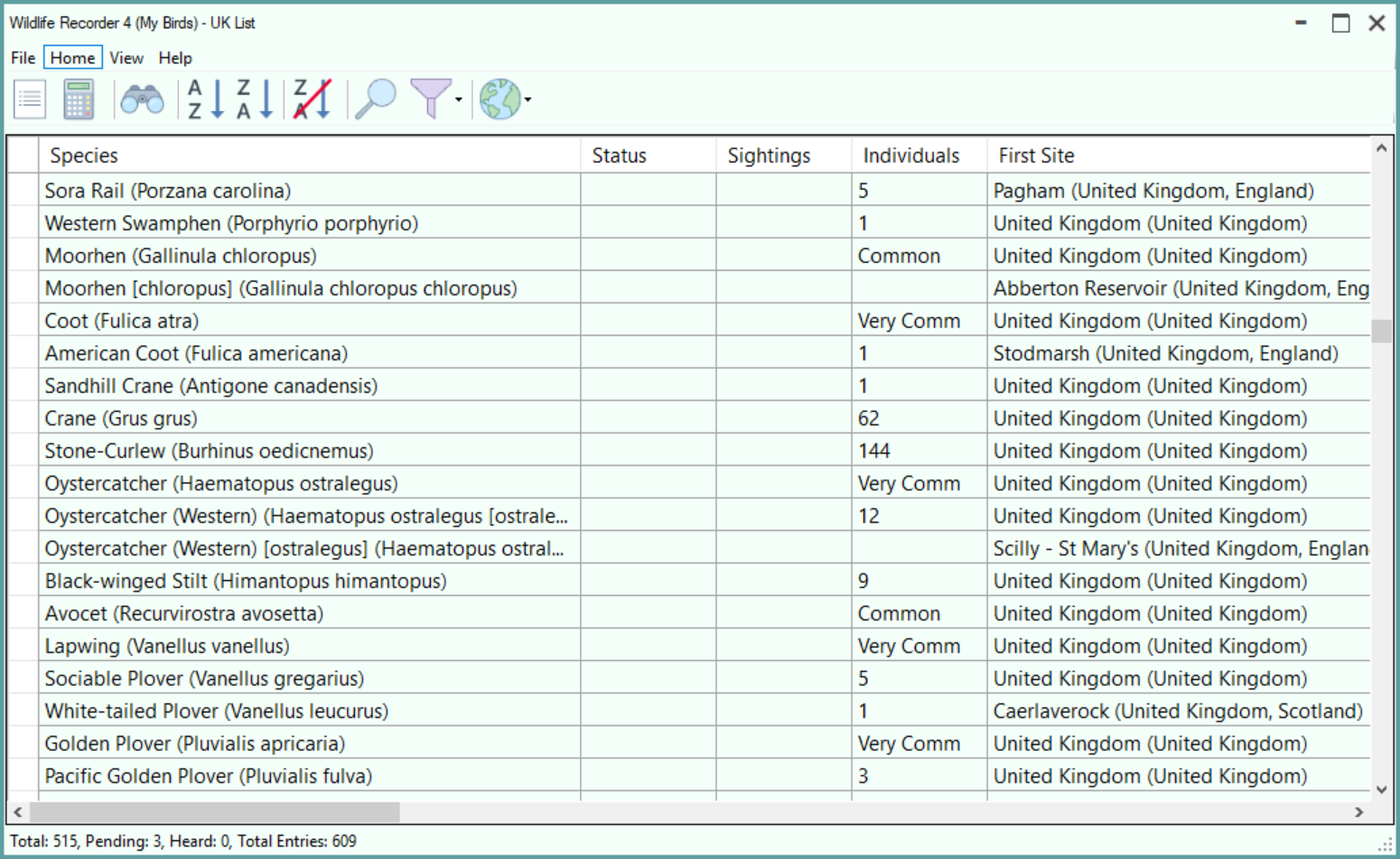Click the vertical scrollbar up arrow
The width and height of the screenshot is (1400, 859).
[x=1381, y=147]
